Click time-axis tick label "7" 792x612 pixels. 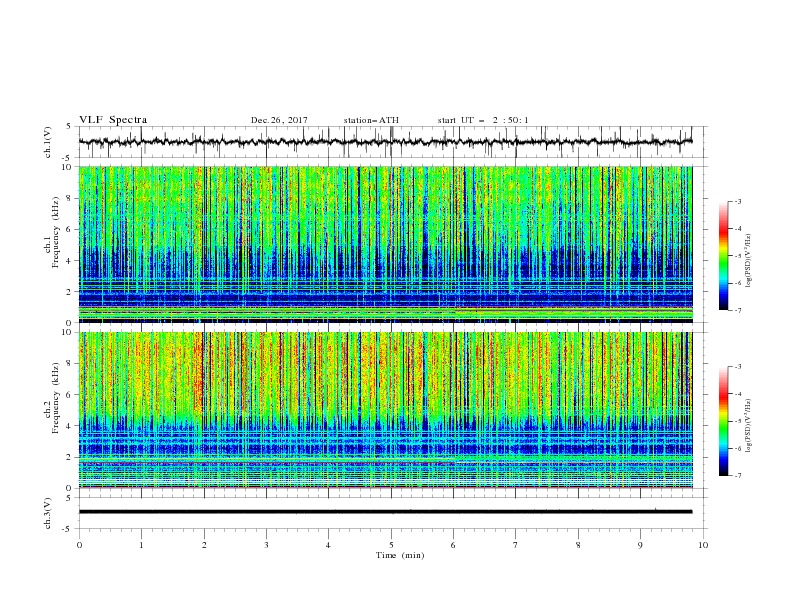point(516,545)
